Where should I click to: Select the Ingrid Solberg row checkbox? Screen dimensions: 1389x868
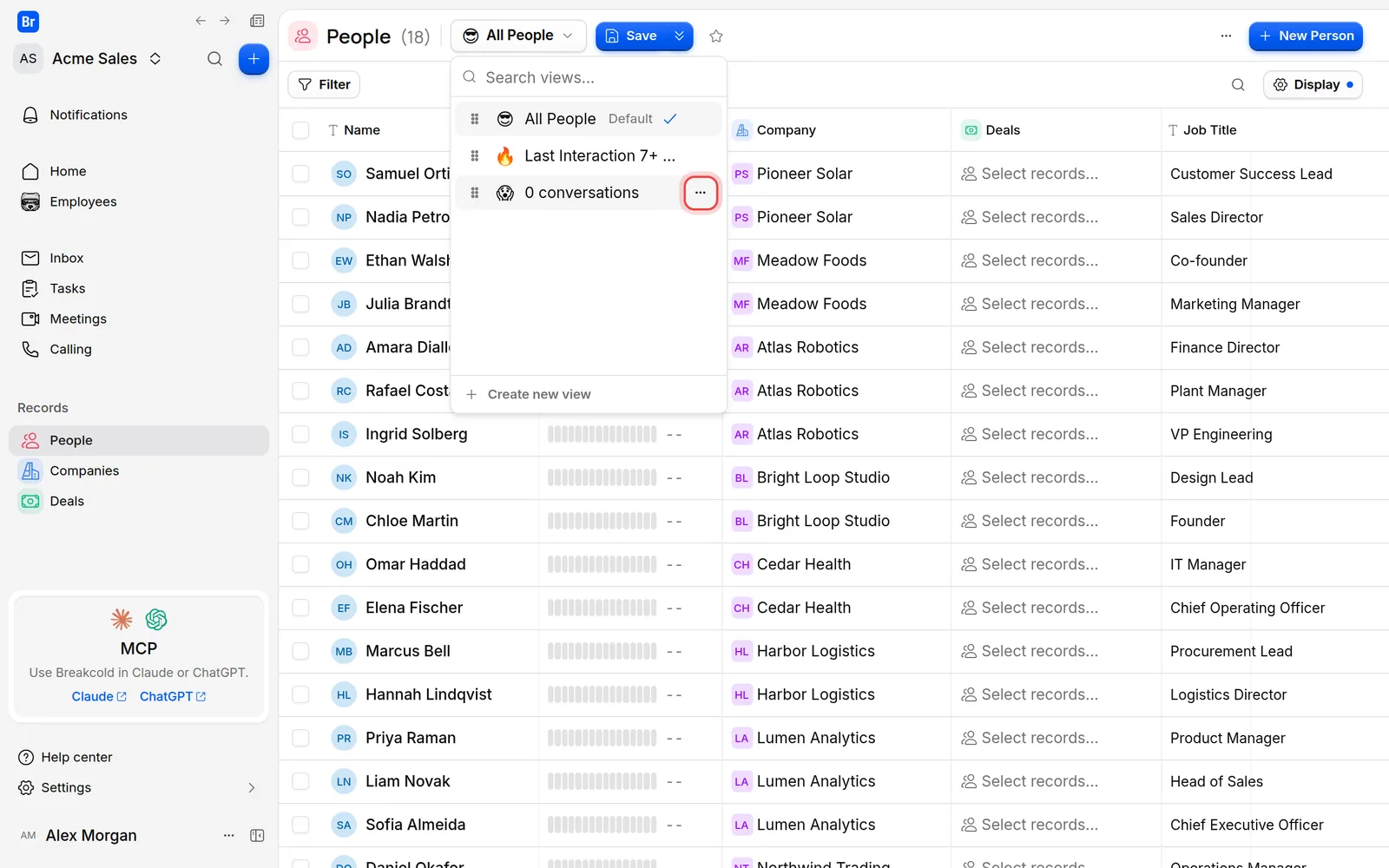pyautogui.click(x=301, y=434)
